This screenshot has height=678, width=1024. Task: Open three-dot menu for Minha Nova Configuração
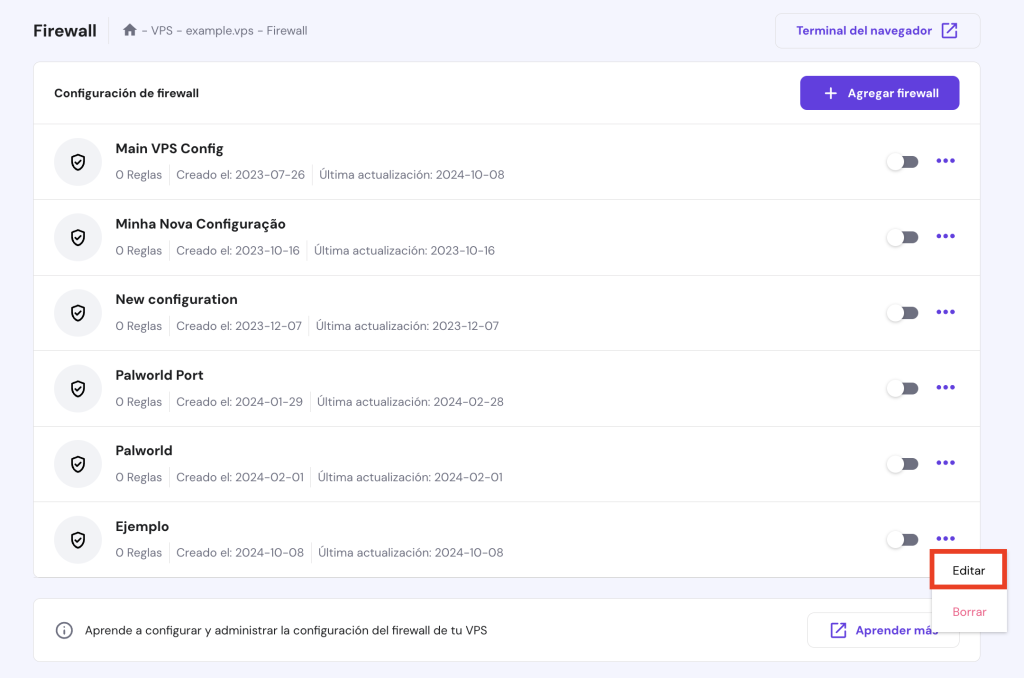coord(945,237)
